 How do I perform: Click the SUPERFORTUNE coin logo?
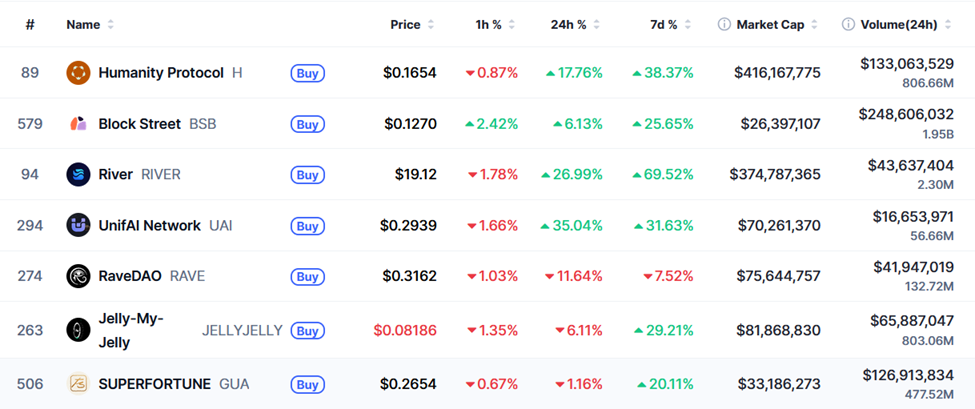78,384
